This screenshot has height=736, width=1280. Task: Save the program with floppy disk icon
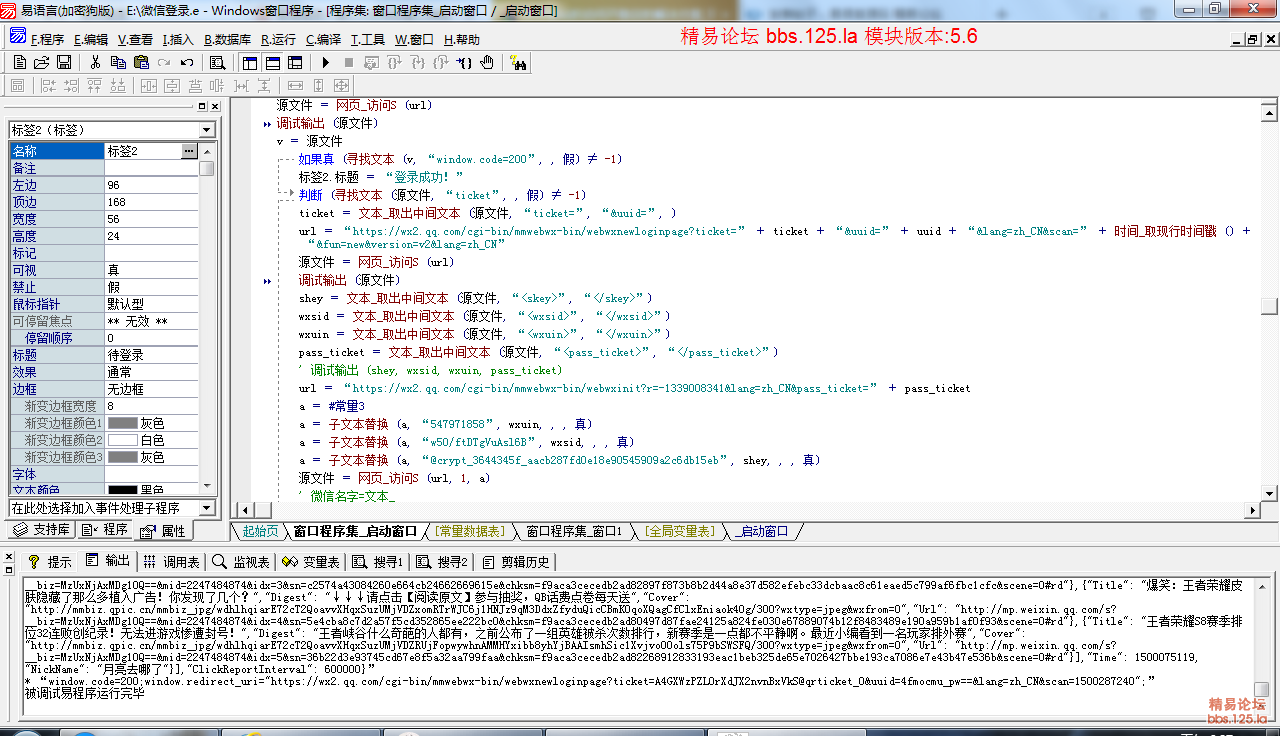[64, 63]
